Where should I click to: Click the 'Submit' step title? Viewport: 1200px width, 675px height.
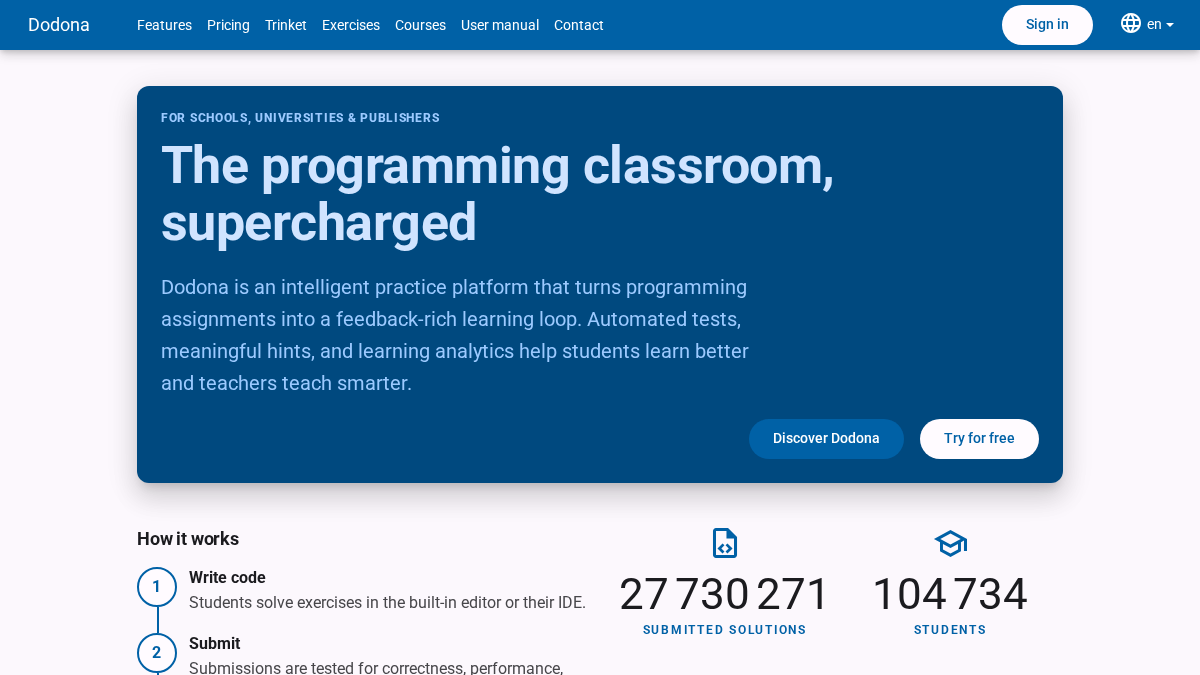(214, 643)
